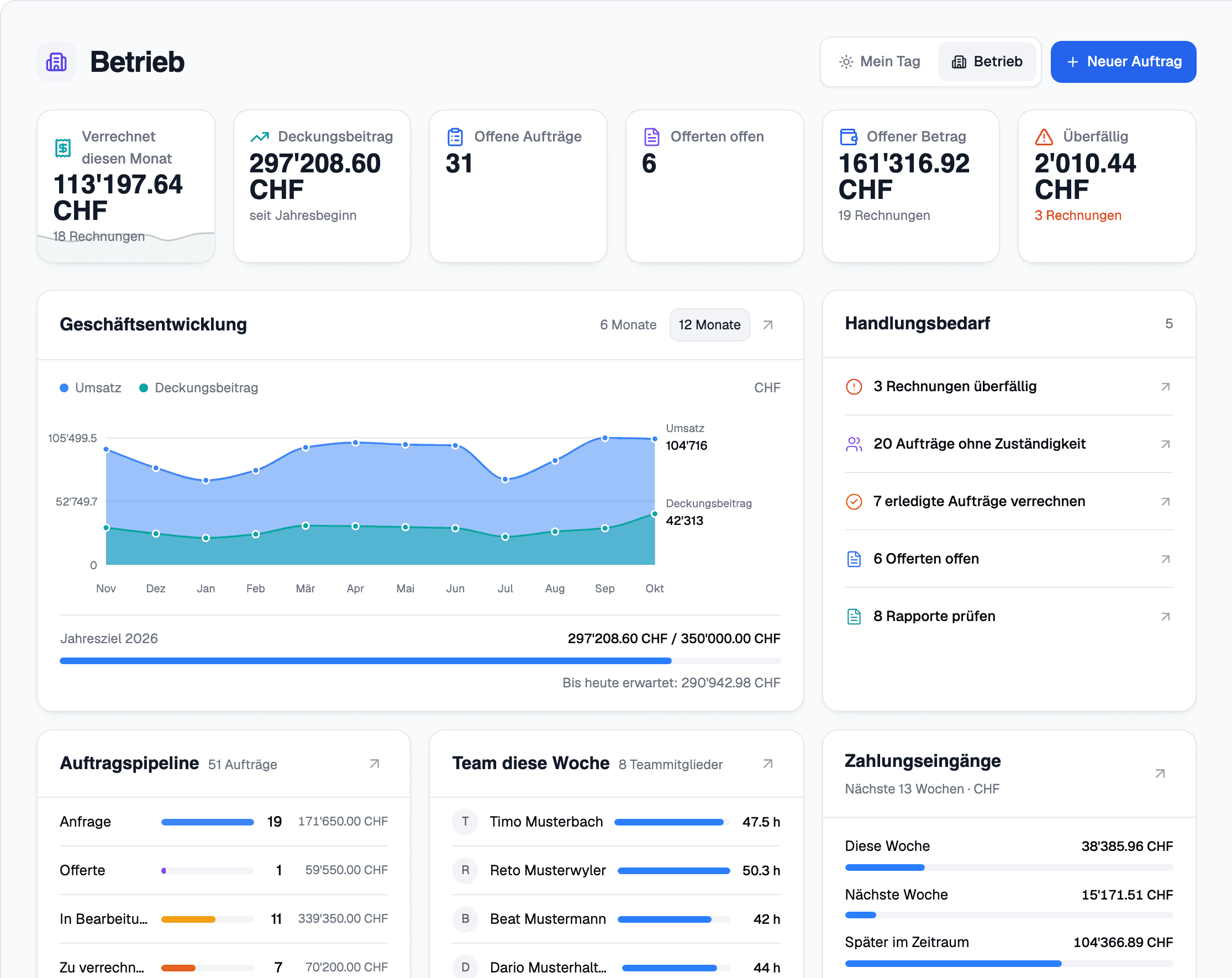Select the 12 Monate chart range
Viewport: 1232px width, 978px height.
pos(709,325)
